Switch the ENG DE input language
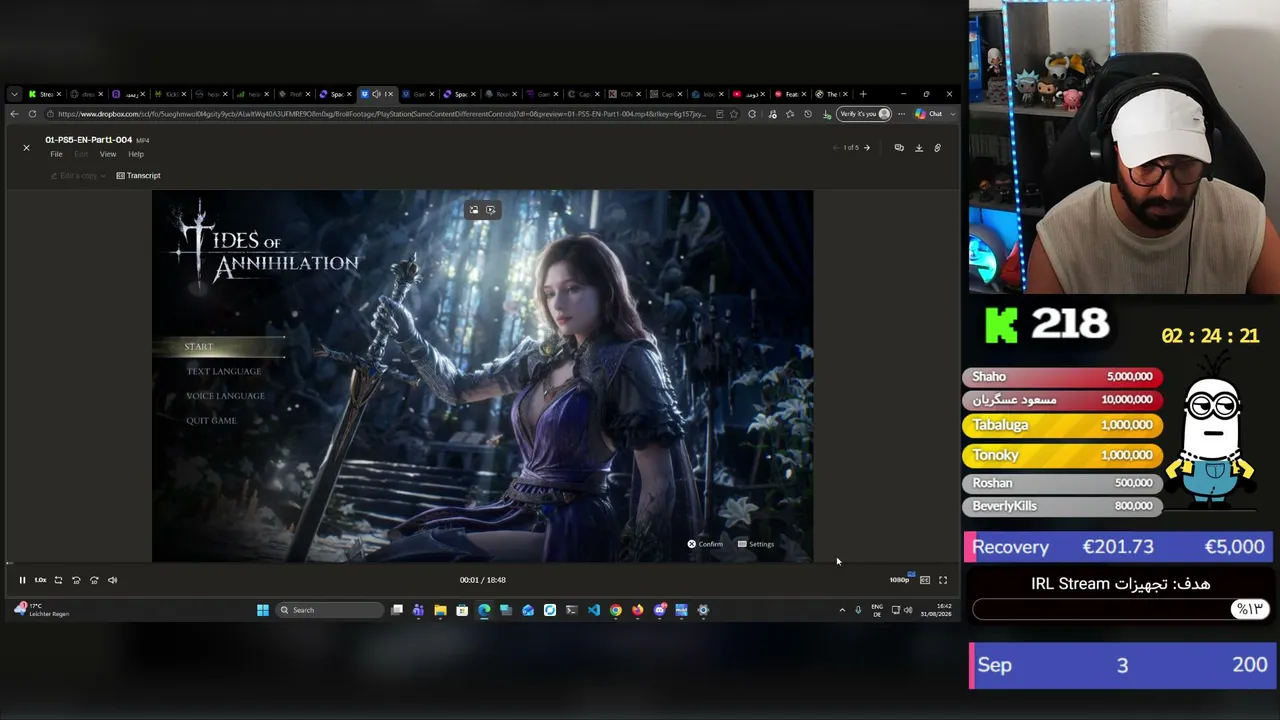The height and width of the screenshot is (720, 1280). pos(877,610)
